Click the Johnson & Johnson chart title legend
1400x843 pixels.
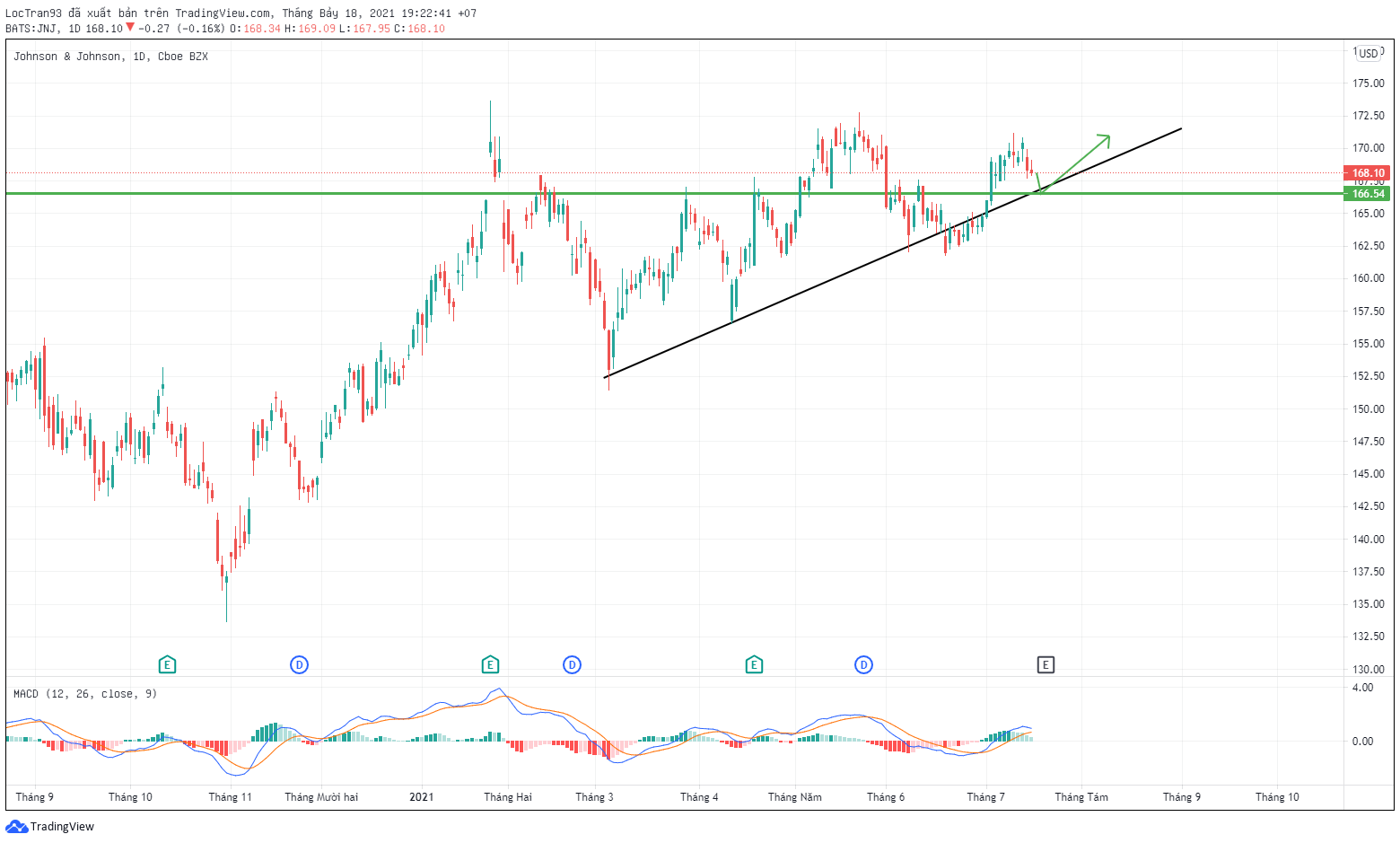pyautogui.click(x=110, y=57)
